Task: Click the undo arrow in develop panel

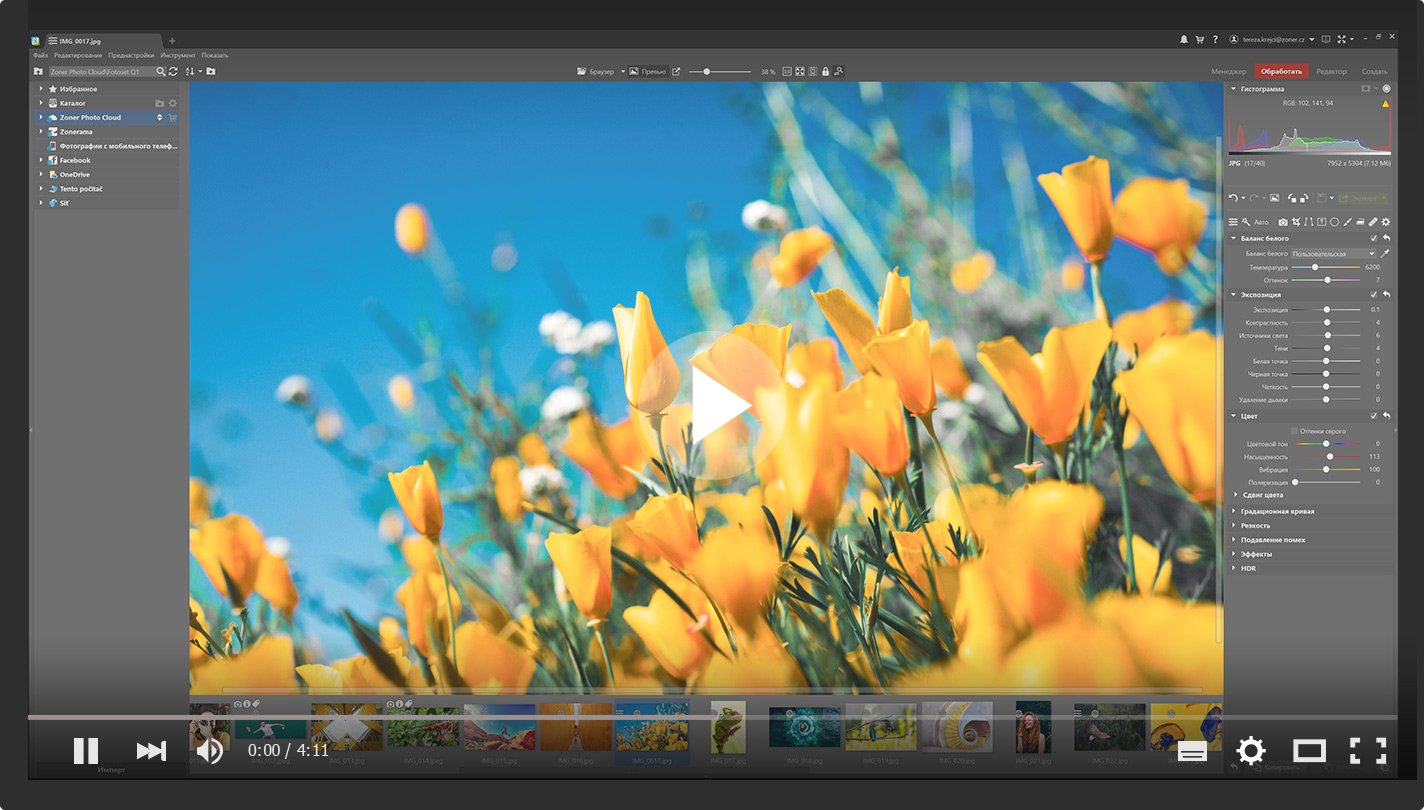Action: click(x=1233, y=198)
